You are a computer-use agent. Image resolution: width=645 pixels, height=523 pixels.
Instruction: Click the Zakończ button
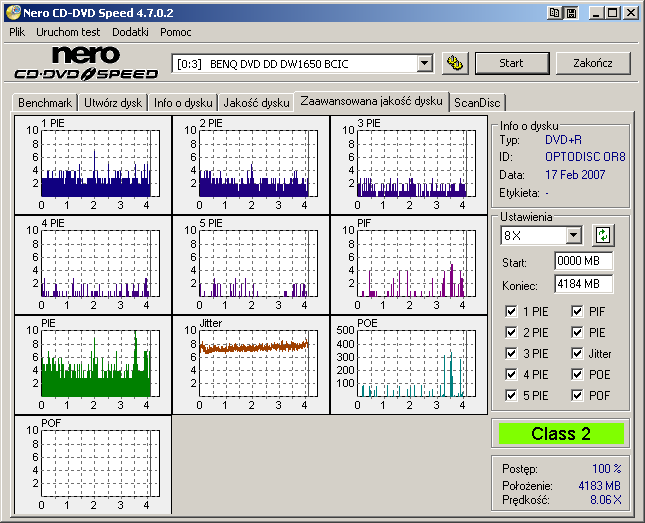(x=593, y=63)
